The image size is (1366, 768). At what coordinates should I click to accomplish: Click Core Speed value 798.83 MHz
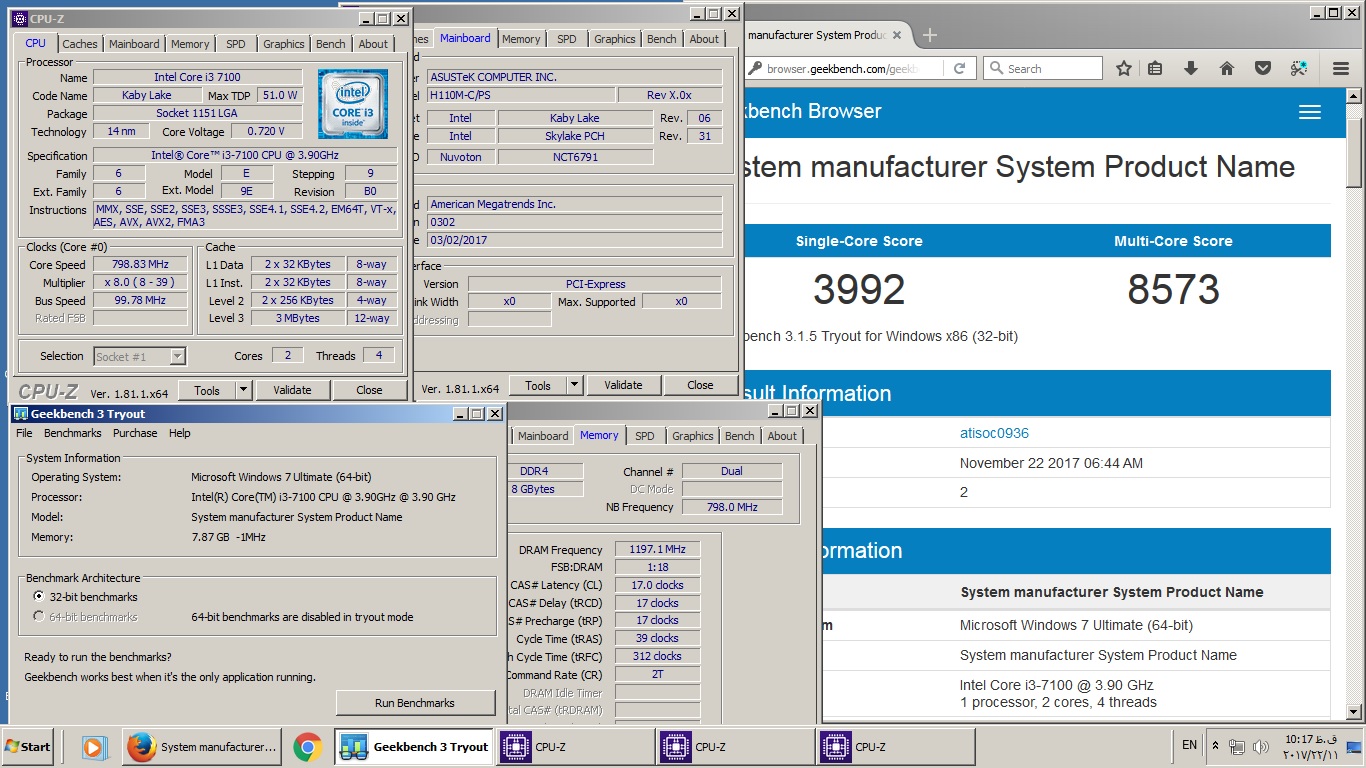click(x=141, y=265)
